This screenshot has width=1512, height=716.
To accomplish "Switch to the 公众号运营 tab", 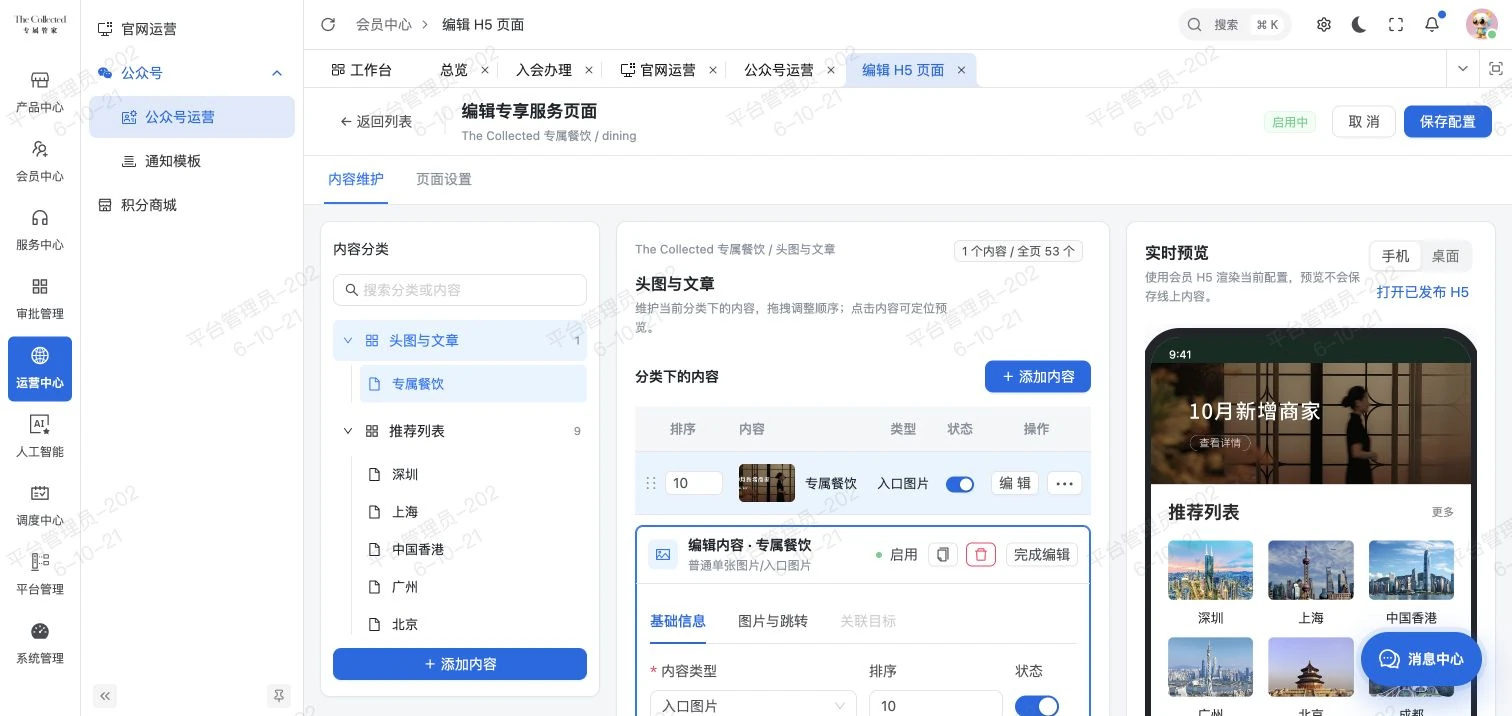I will [779, 70].
